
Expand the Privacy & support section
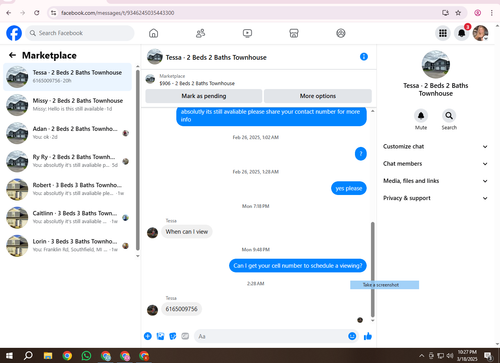point(435,198)
